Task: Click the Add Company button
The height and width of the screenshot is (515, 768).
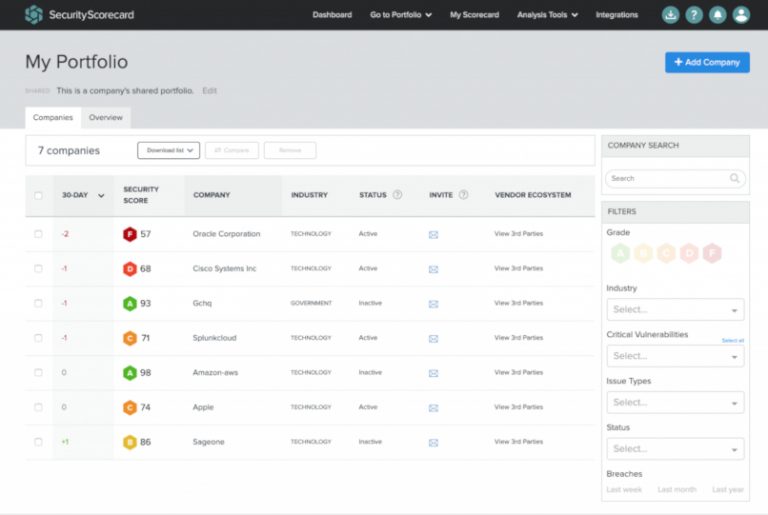Action: 707,62
